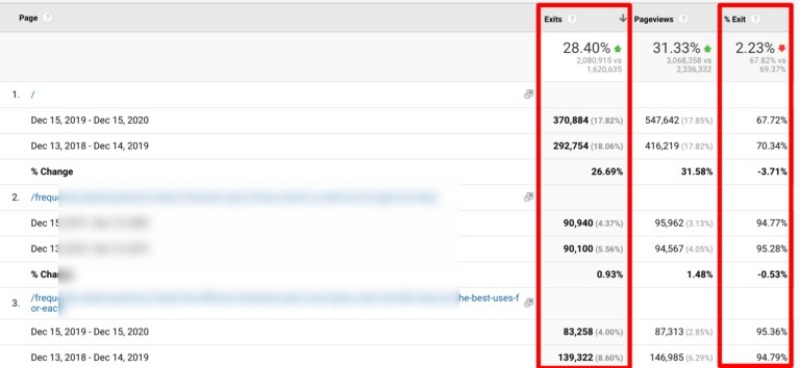Viewport: 800px width, 368px height.
Task: Open row 3 page in new window icon
Action: [529, 303]
